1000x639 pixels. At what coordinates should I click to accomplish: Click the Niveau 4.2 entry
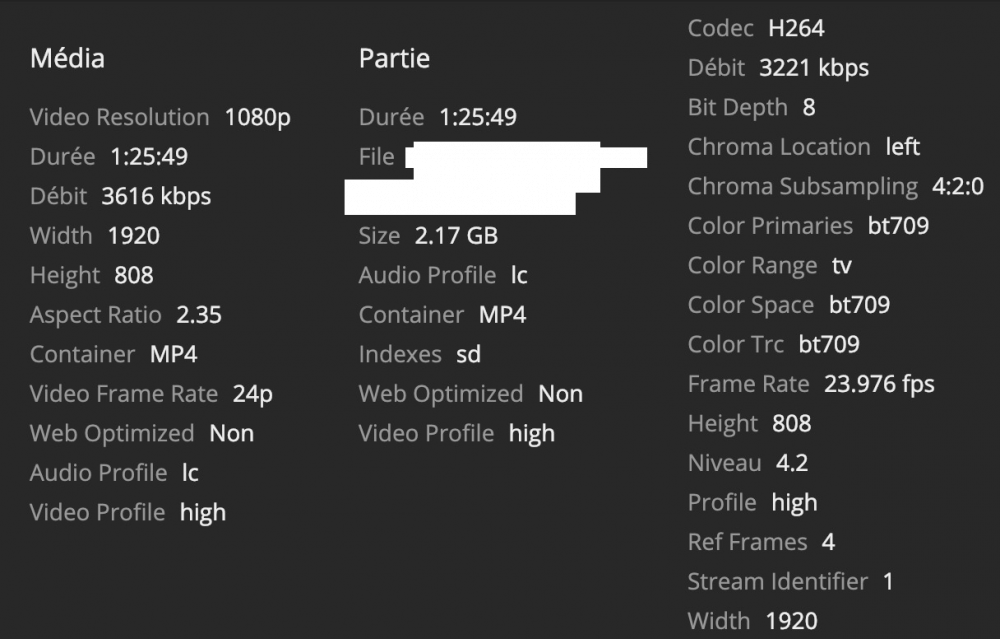tap(748, 464)
